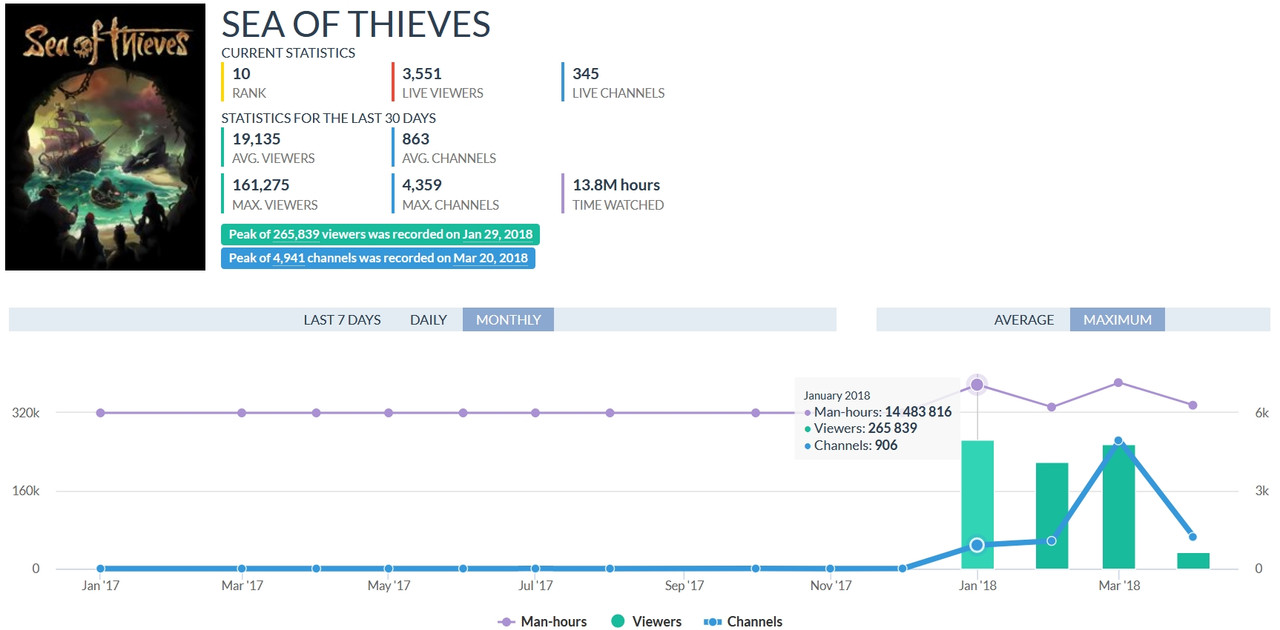Click the 19,135 average viewers value

click(256, 139)
